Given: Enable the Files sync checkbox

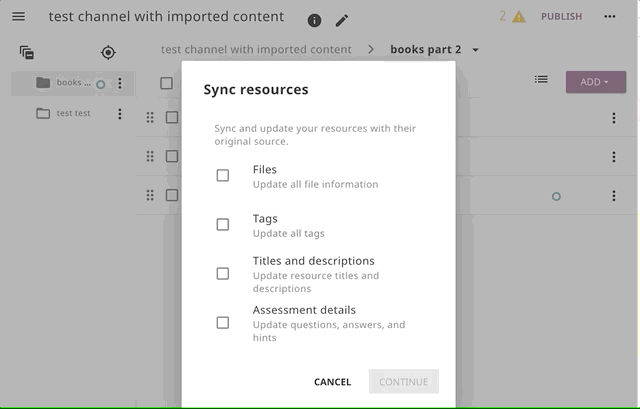Looking at the screenshot, I should [222, 176].
